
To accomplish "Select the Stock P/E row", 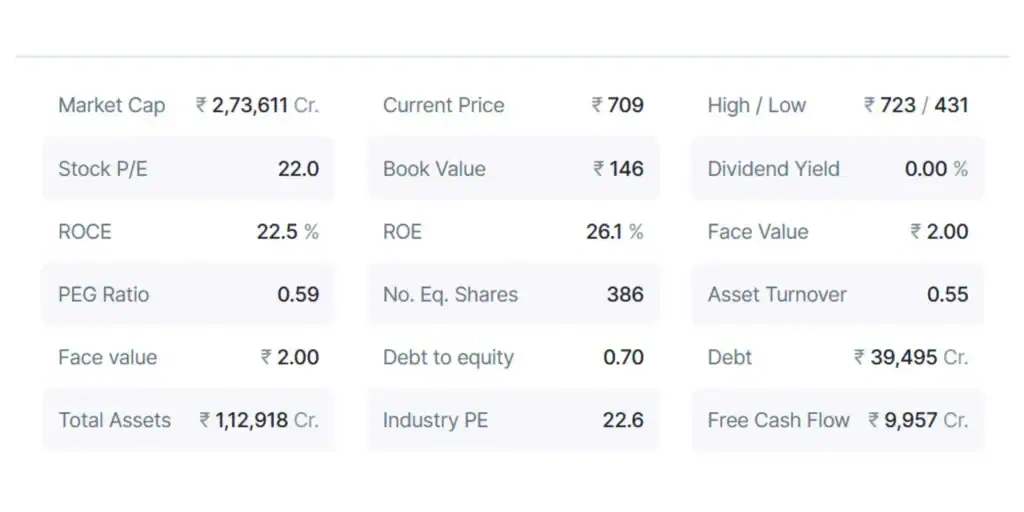I will coord(188,169).
